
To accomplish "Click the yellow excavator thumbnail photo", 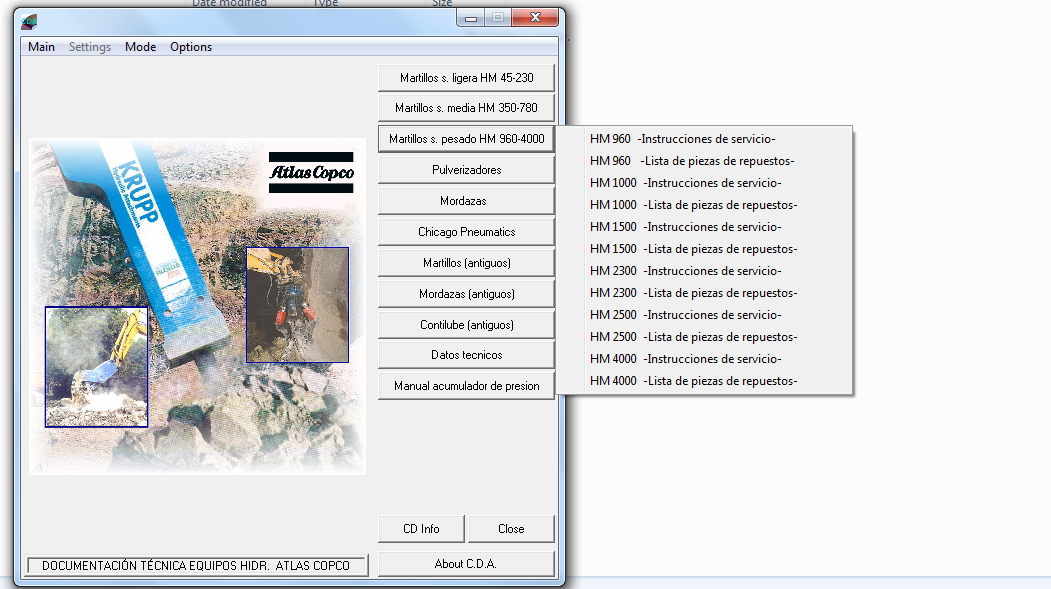I will tap(97, 367).
